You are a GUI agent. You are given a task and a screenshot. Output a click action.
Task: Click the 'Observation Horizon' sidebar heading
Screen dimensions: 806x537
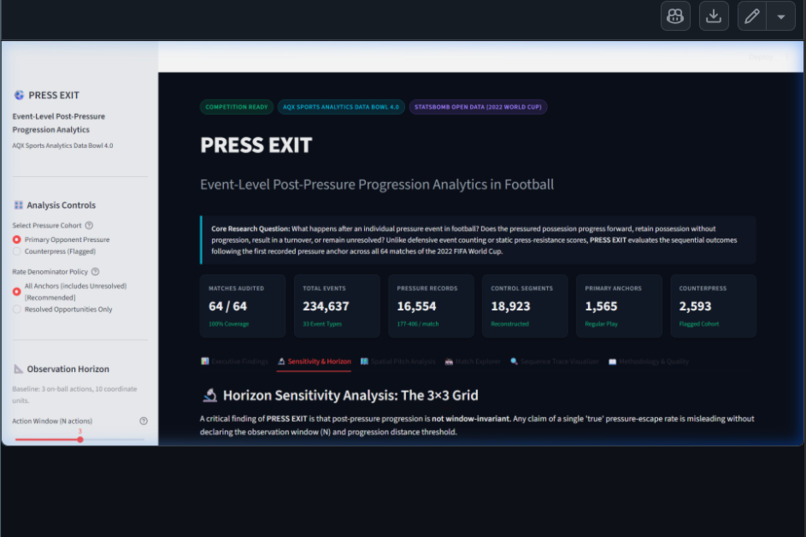tap(68, 369)
